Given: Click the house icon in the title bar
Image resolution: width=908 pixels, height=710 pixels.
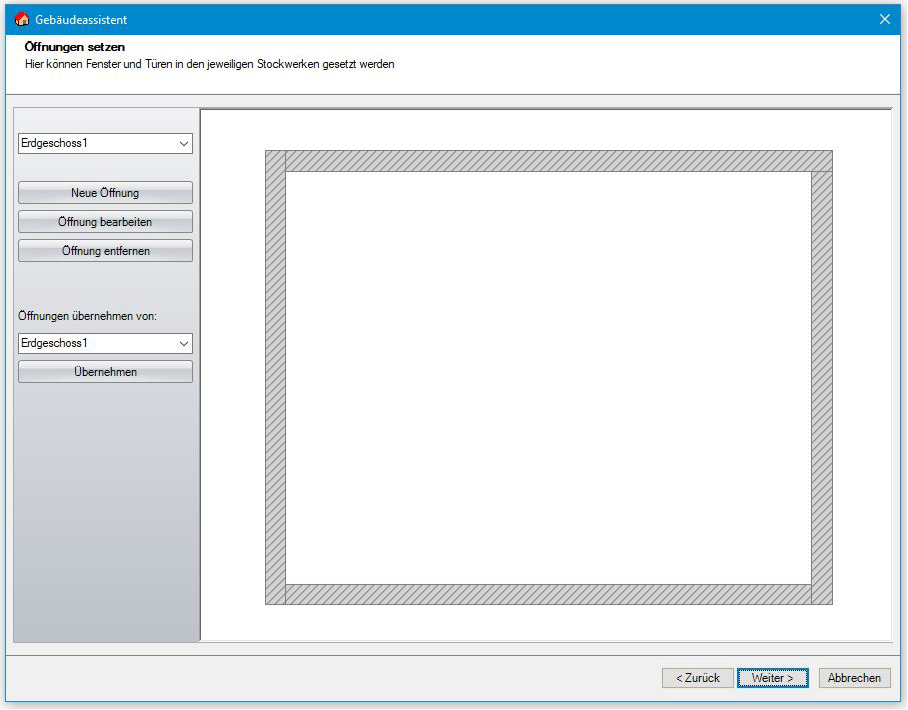Looking at the screenshot, I should tap(21, 19).
